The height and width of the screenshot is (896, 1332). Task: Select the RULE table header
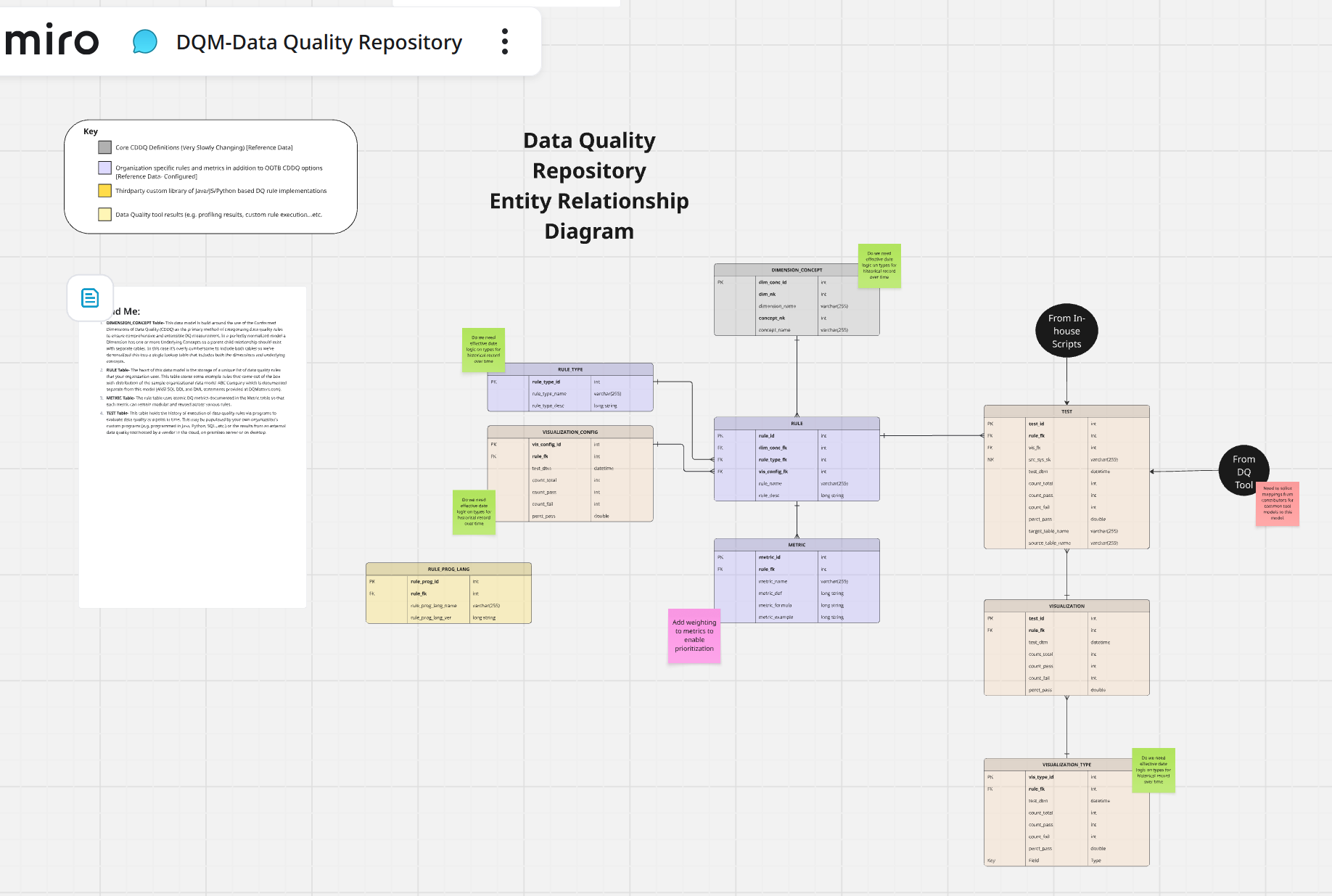tap(797, 423)
